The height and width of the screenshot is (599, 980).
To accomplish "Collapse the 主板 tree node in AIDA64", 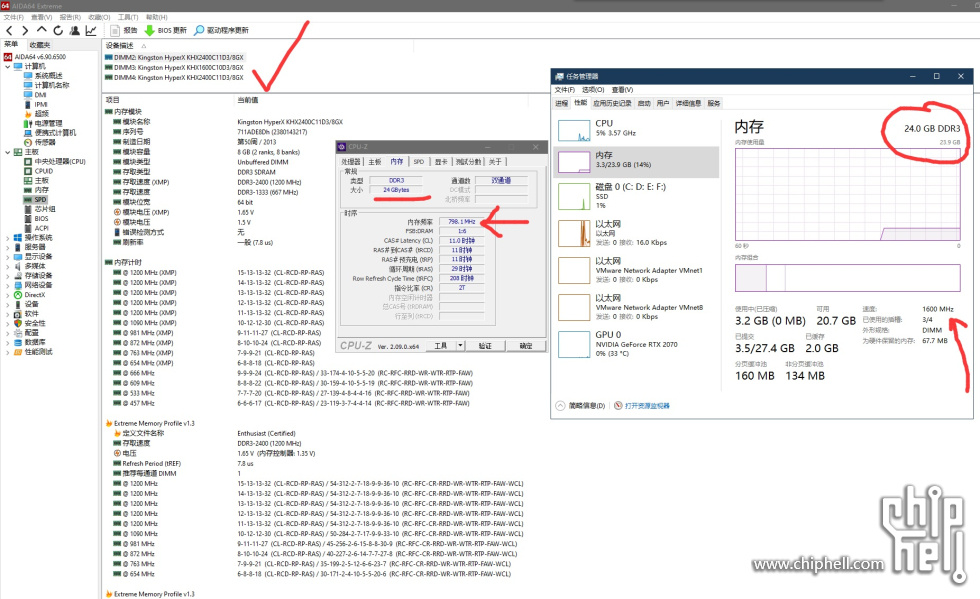I will [x=8, y=152].
